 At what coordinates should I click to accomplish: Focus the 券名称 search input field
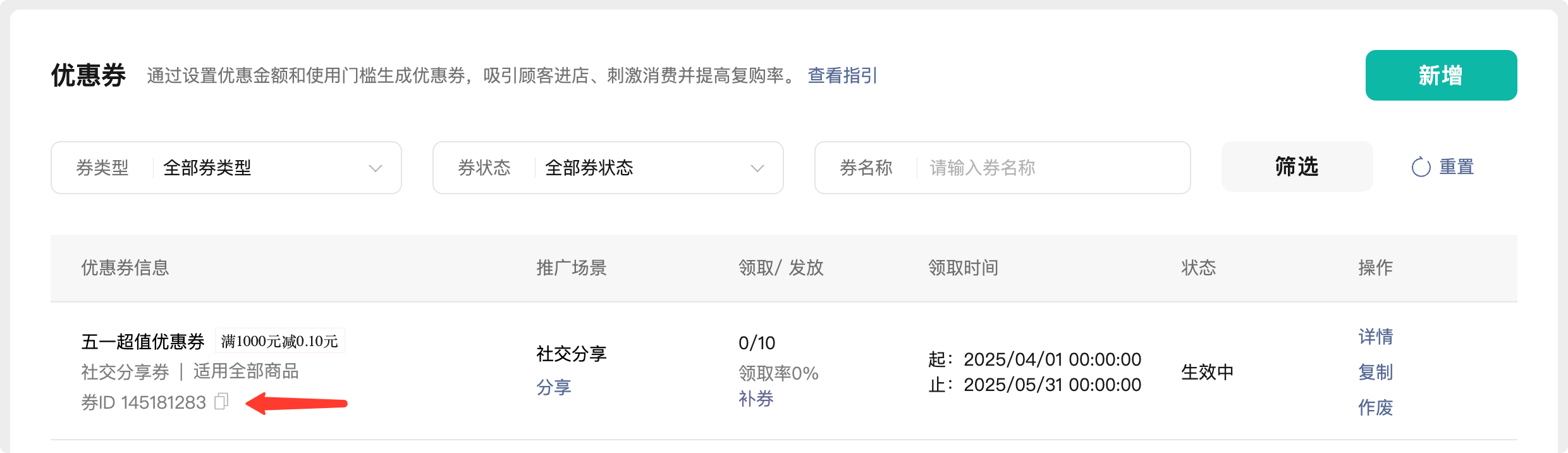pyautogui.click(x=1050, y=168)
